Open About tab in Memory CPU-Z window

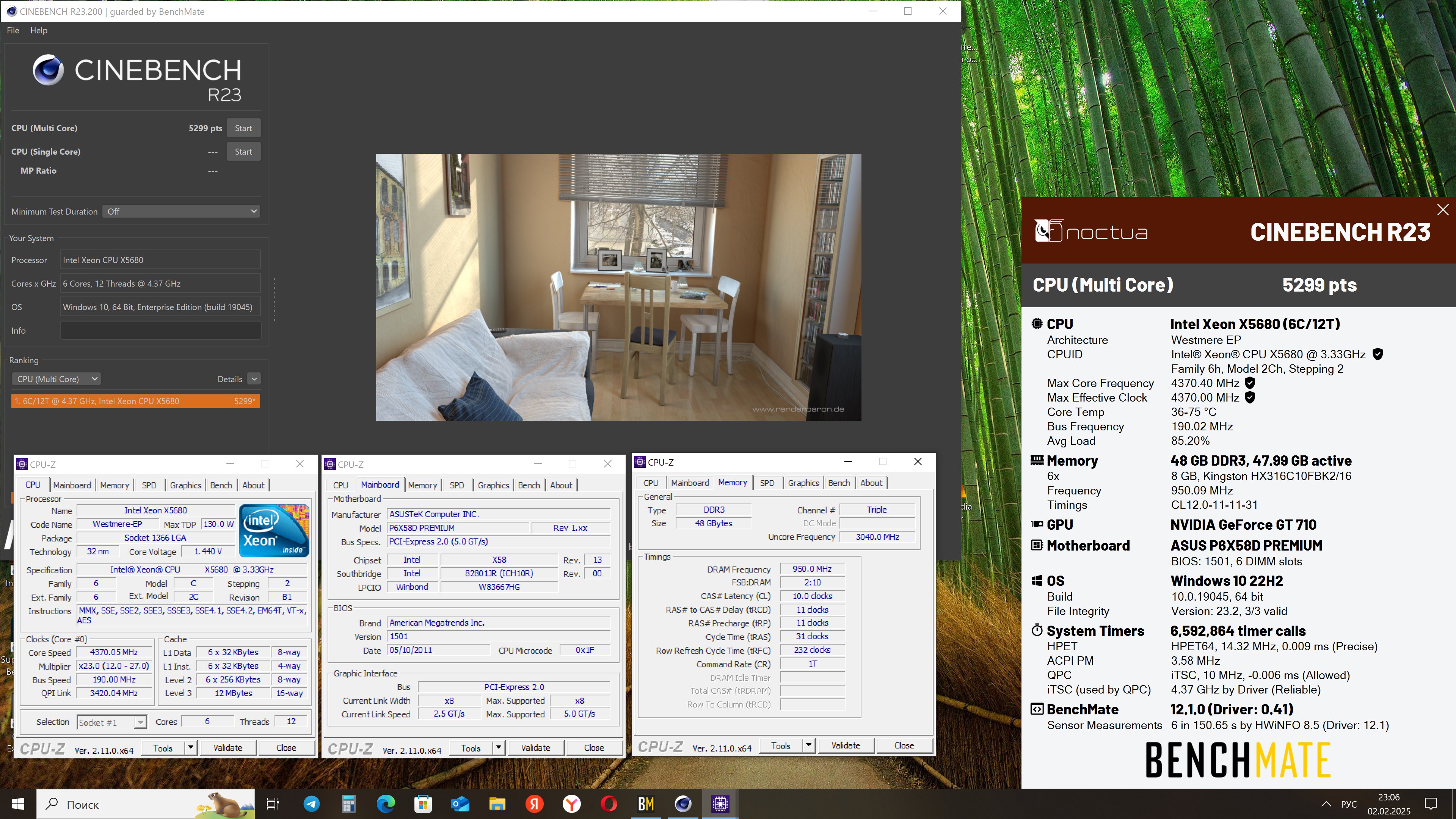(x=871, y=483)
